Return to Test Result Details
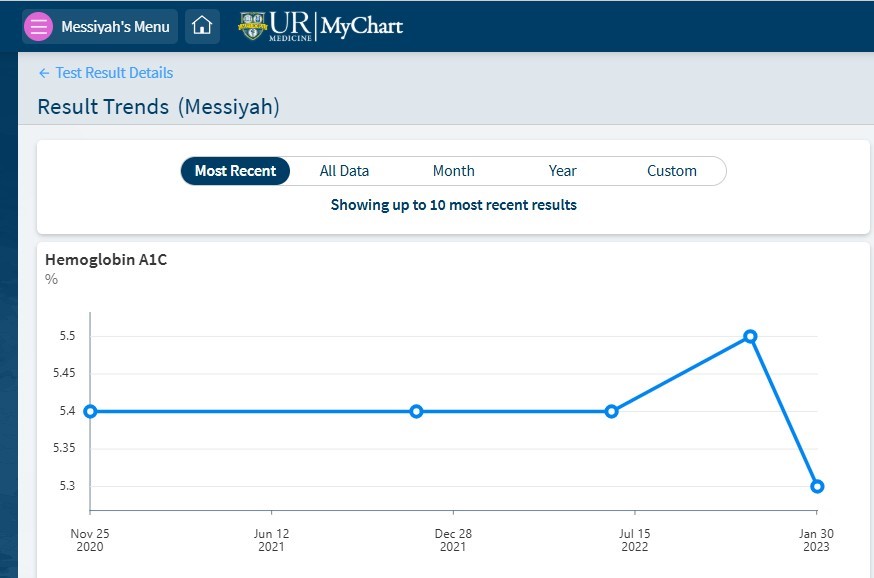This screenshot has height=578, width=874. (x=114, y=73)
